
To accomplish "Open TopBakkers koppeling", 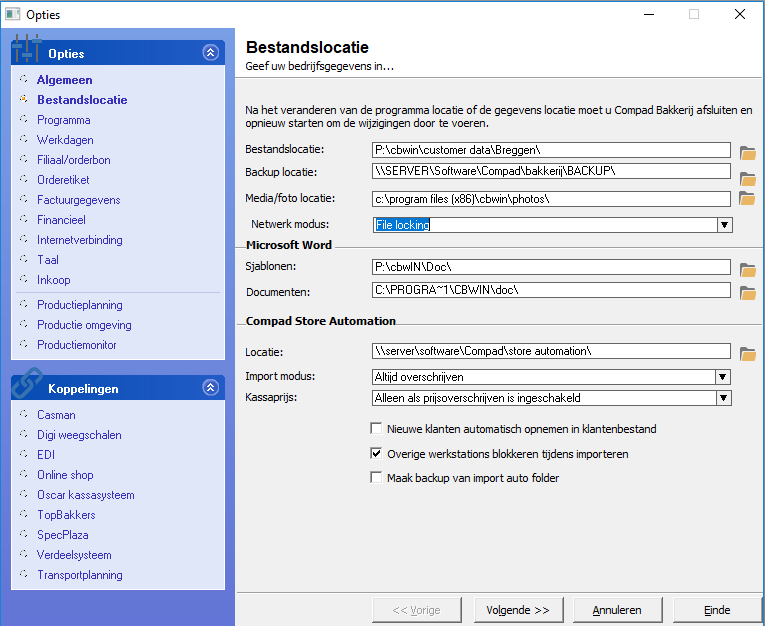I will (66, 515).
